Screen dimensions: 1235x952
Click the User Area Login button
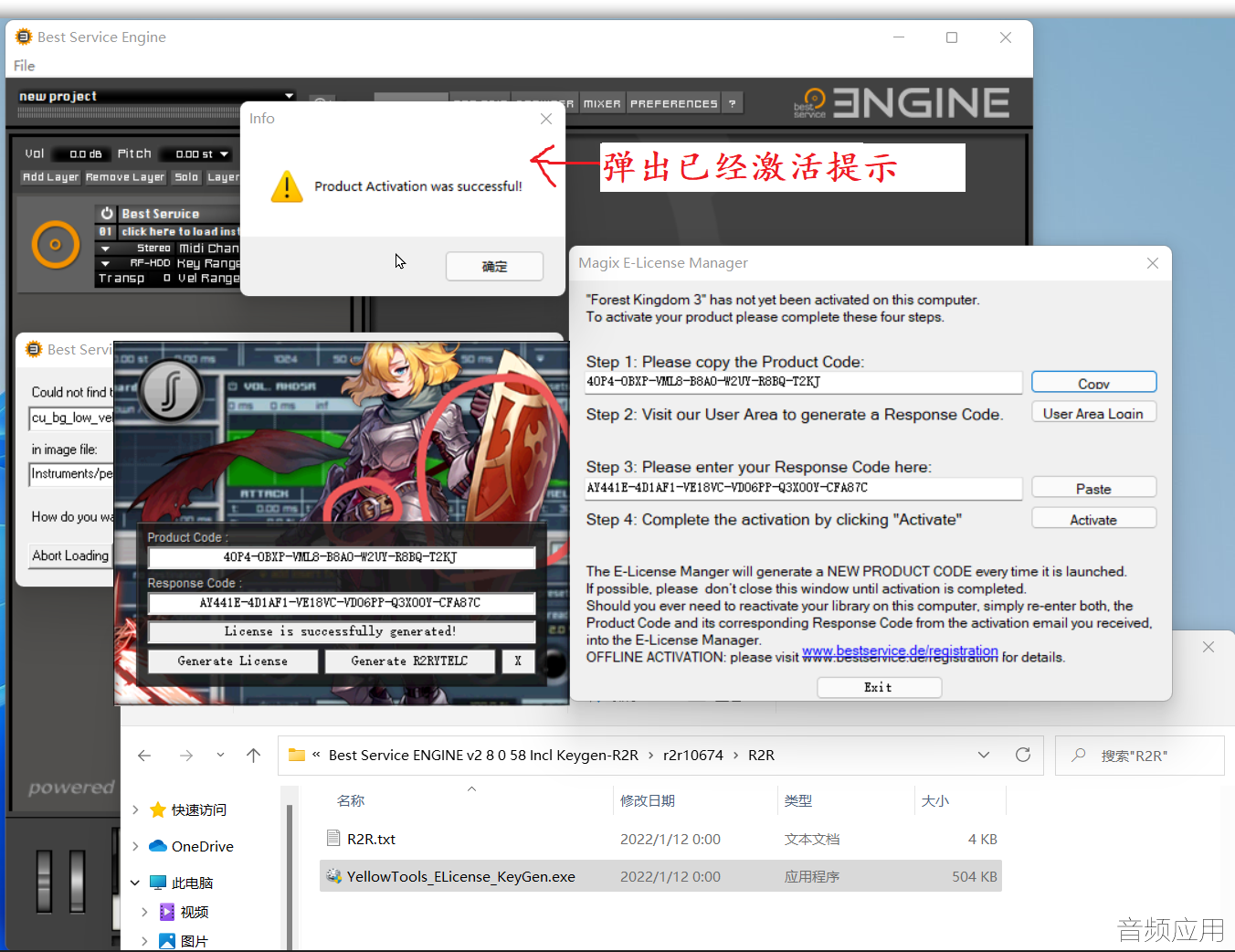(1093, 413)
